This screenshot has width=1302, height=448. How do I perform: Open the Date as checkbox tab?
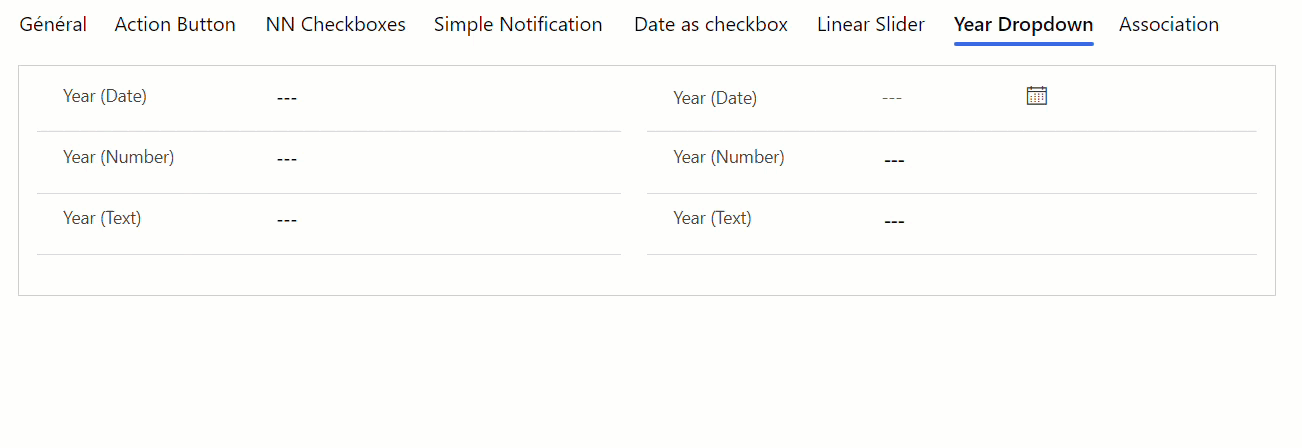tap(711, 24)
